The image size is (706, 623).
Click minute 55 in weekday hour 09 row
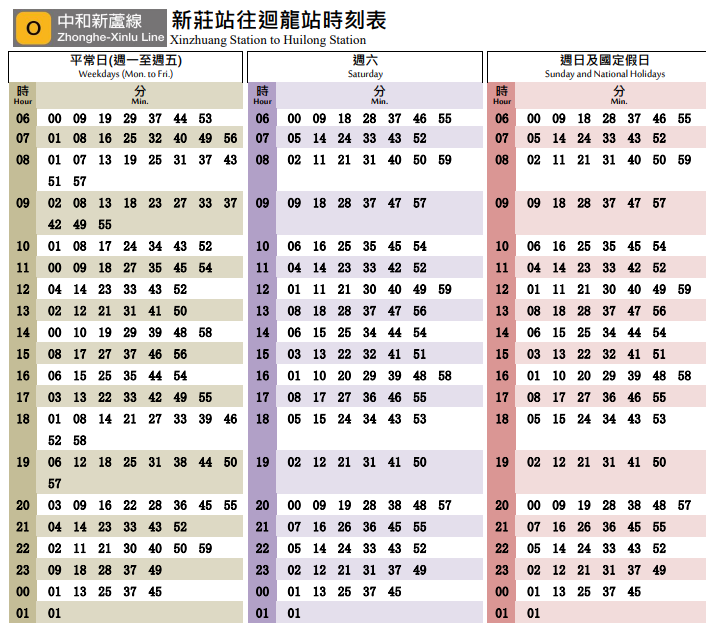tap(105, 225)
